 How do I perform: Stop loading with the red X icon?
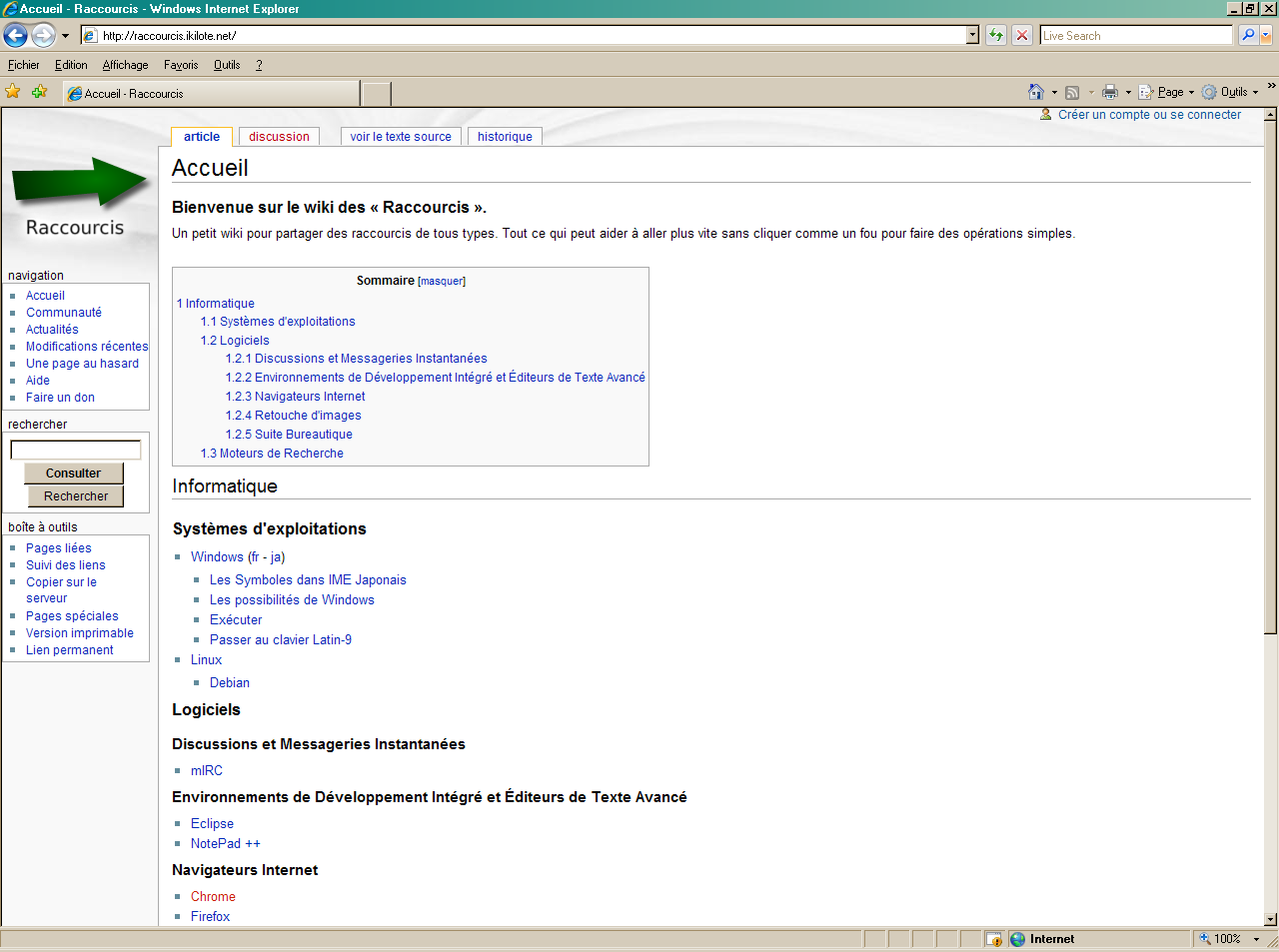click(1022, 35)
